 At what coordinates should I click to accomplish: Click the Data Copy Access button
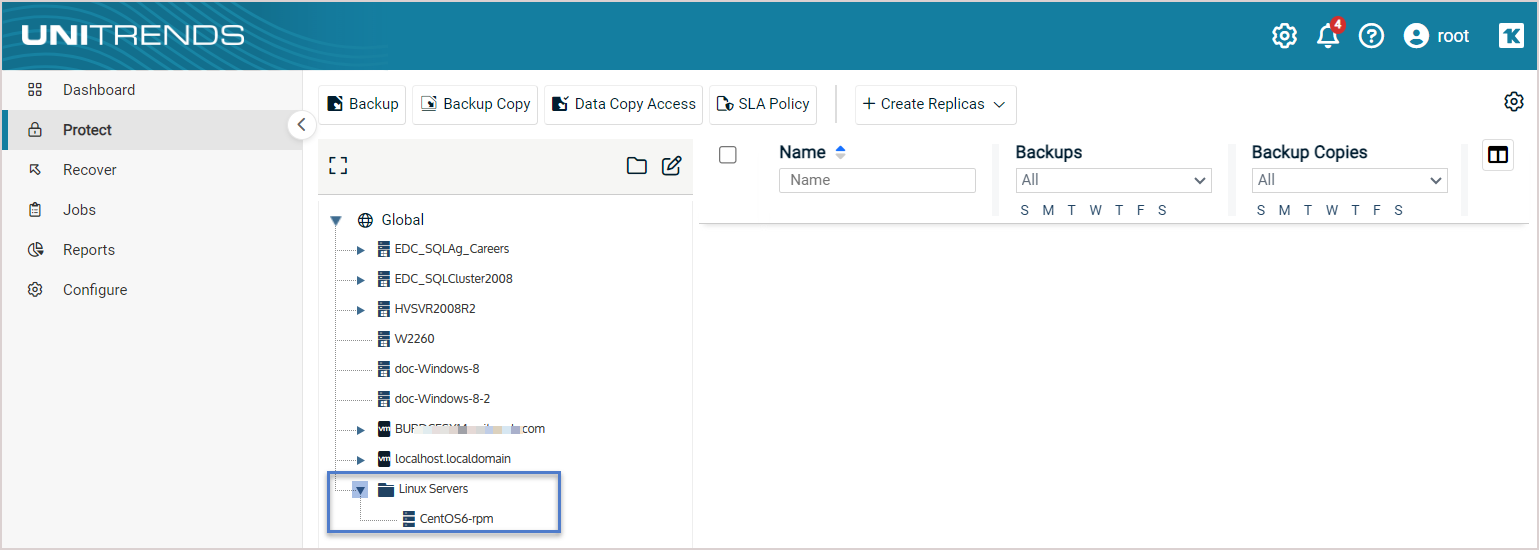coord(623,104)
